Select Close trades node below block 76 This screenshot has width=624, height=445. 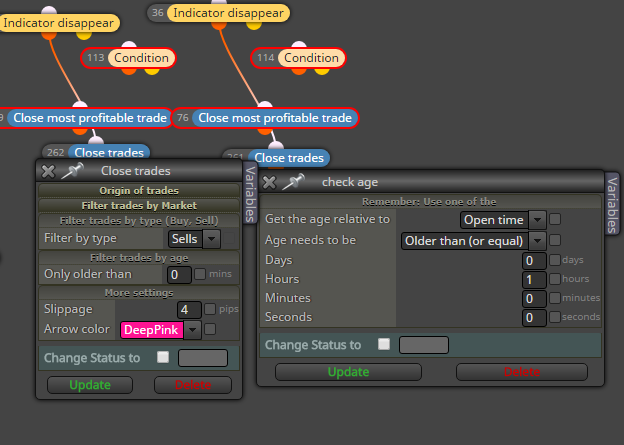click(276, 158)
